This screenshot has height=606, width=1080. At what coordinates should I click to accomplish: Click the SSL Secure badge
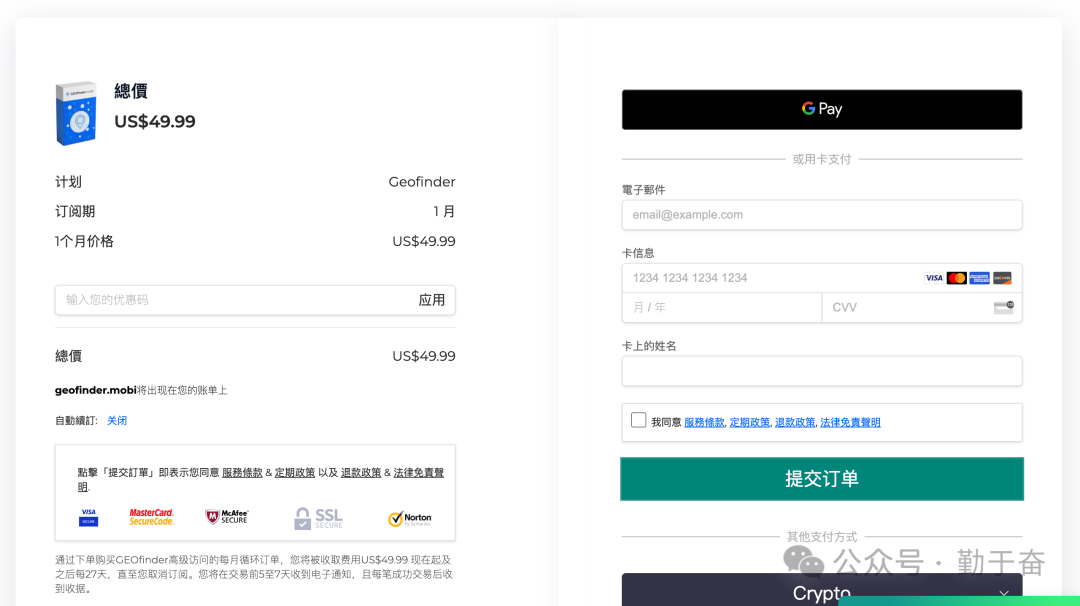tap(320, 518)
